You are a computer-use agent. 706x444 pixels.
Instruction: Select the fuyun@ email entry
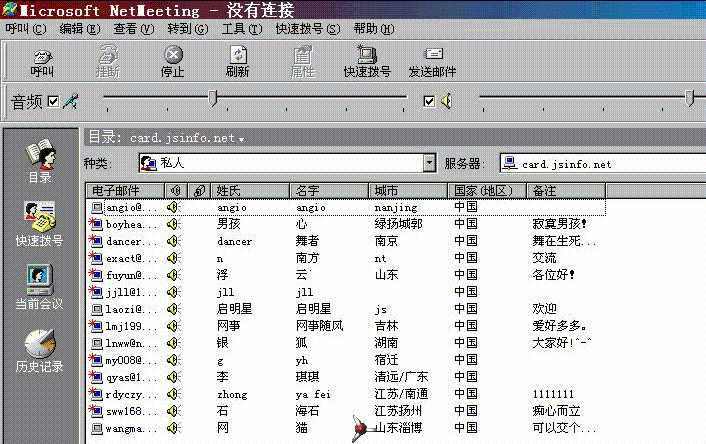(x=131, y=275)
